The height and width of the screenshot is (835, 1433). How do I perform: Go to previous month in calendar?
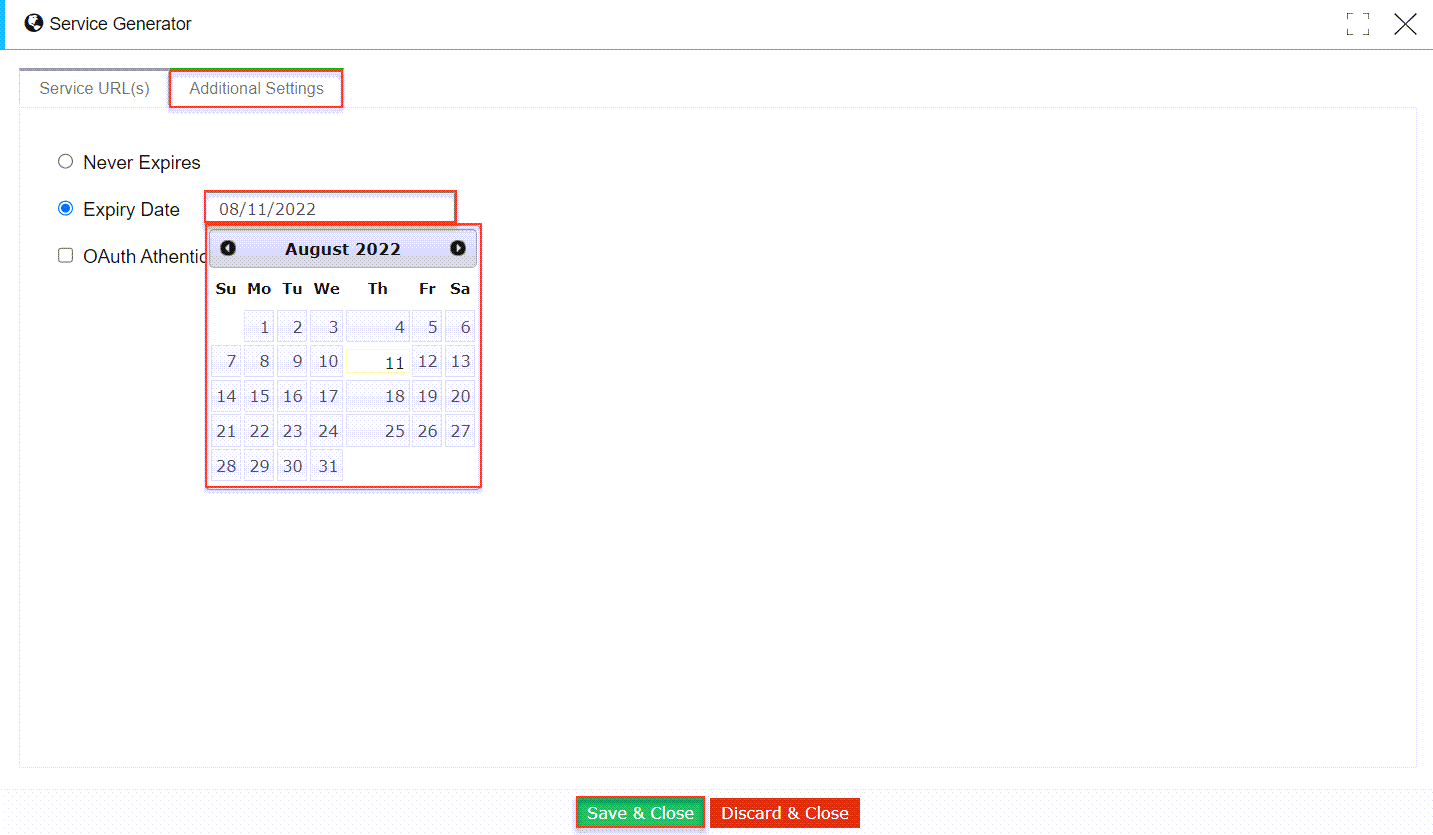coord(228,248)
